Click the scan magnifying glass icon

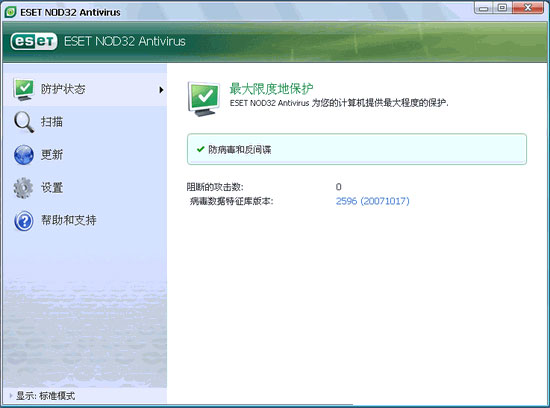click(24, 122)
